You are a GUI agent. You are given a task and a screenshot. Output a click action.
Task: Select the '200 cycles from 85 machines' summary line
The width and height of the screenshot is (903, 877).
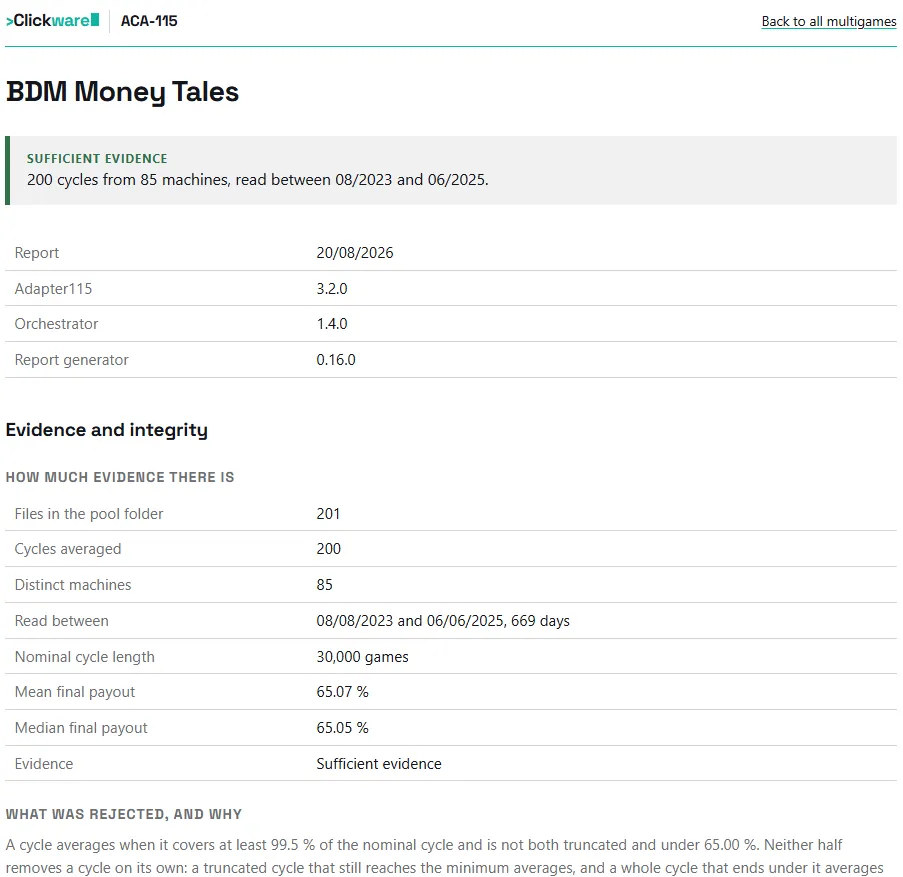[257, 180]
